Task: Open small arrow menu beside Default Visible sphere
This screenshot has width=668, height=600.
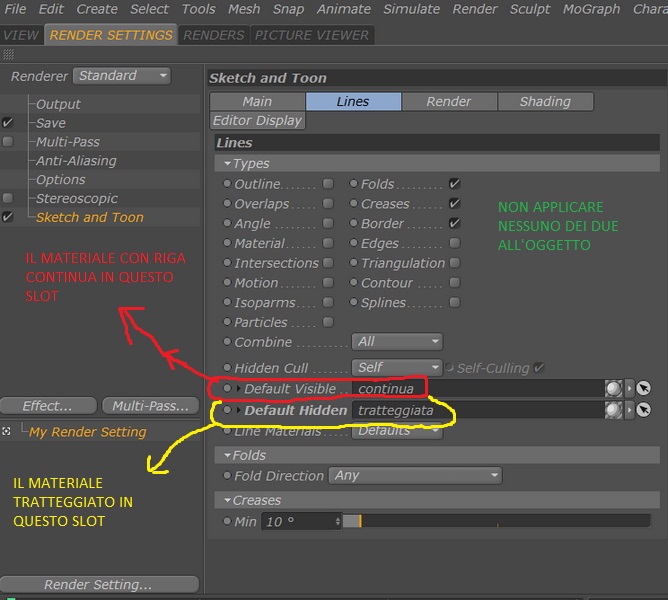Action: click(x=629, y=389)
